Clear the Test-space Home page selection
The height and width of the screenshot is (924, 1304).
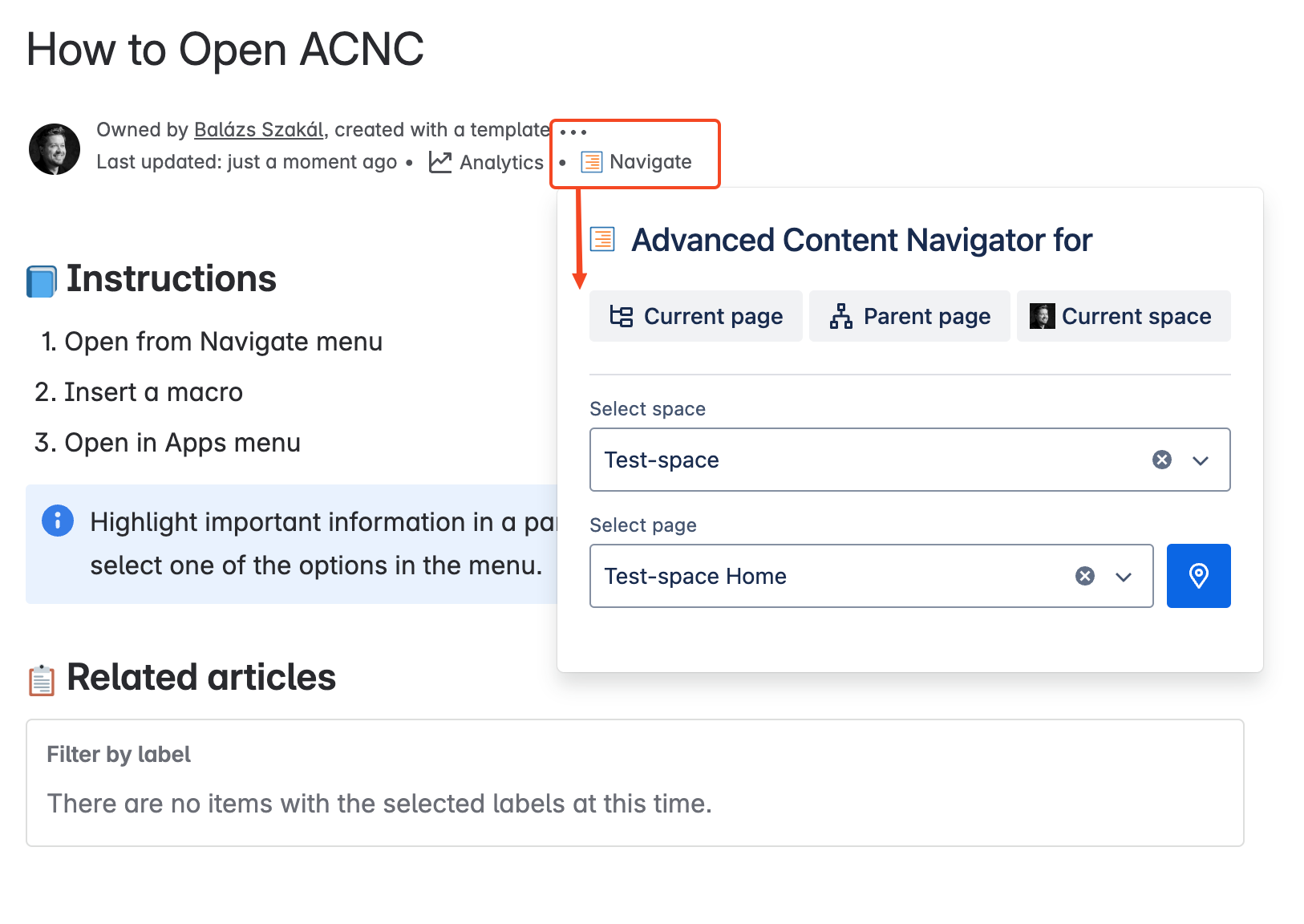coord(1085,576)
